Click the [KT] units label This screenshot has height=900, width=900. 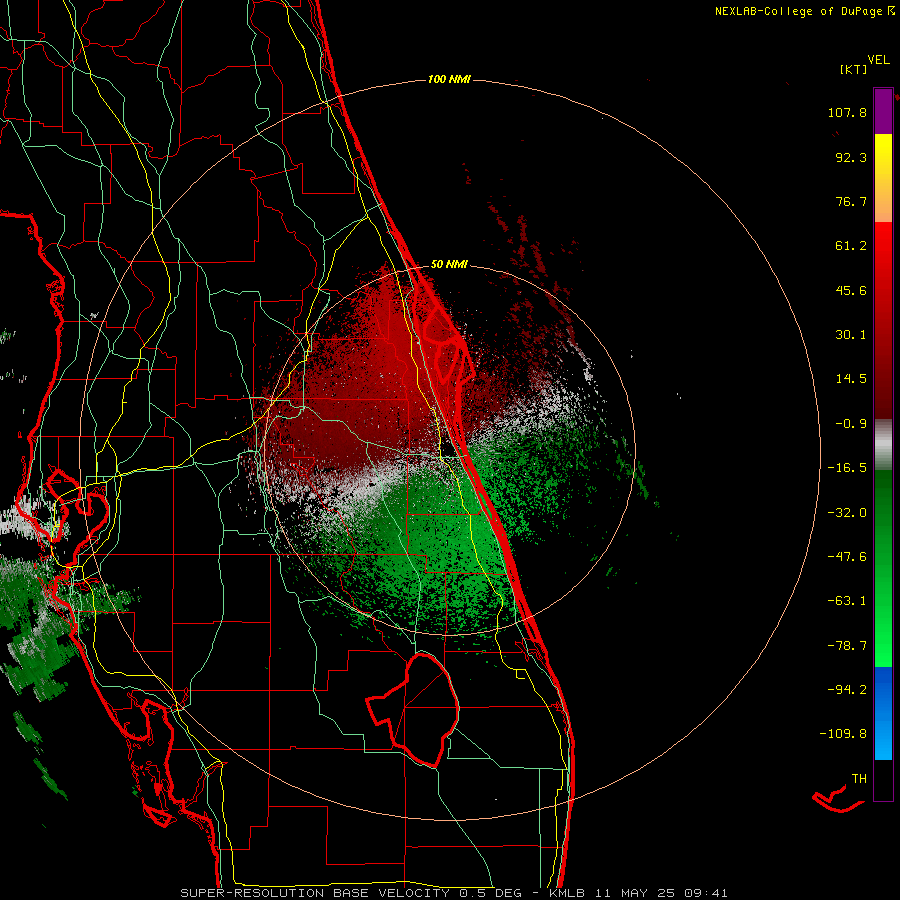click(x=853, y=69)
